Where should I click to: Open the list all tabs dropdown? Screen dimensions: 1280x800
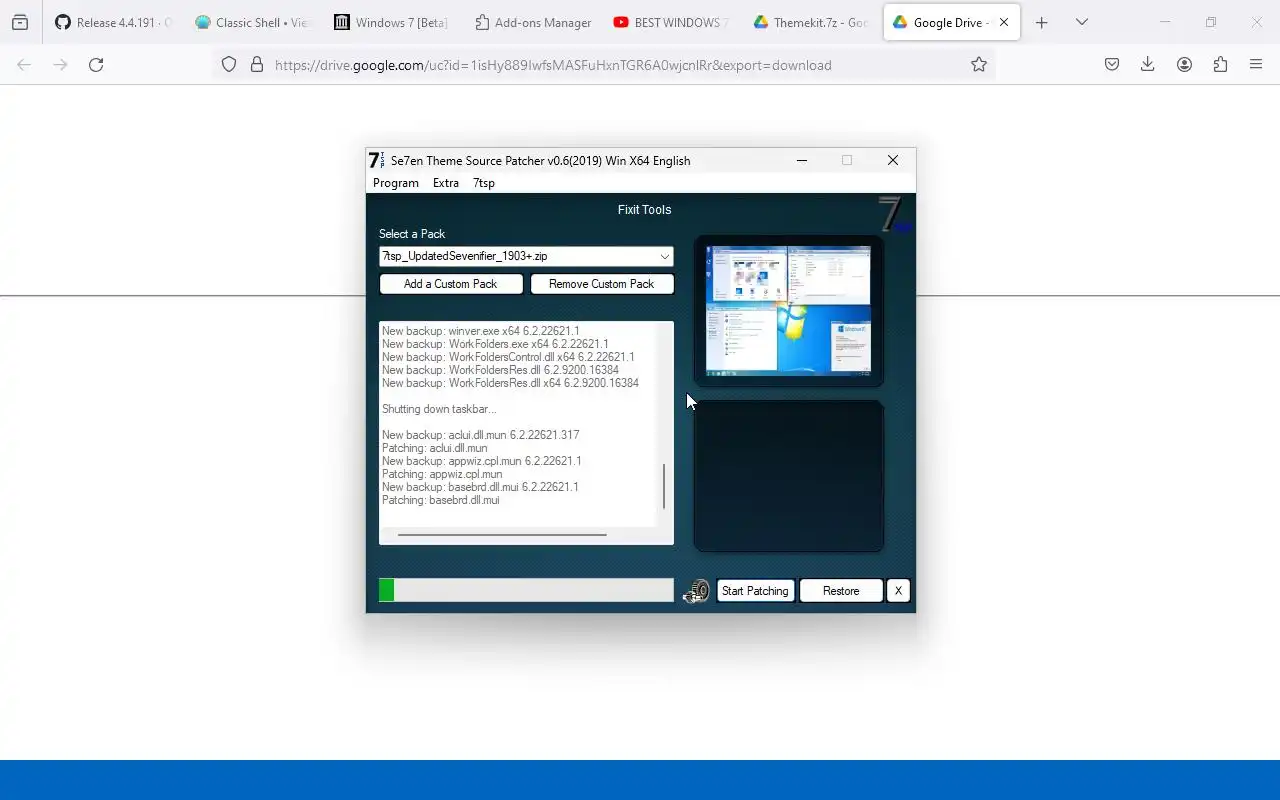coord(1081,22)
